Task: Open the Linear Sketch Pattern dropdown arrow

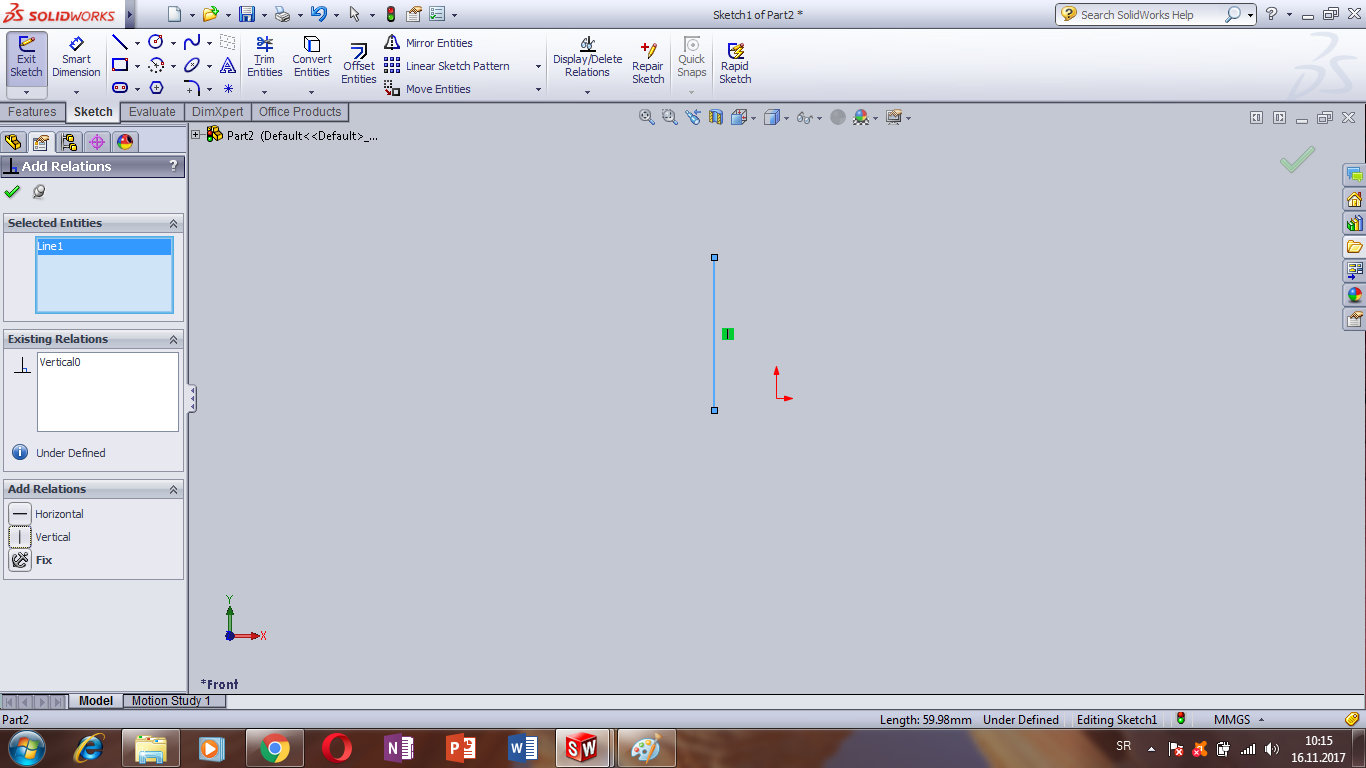Action: [538, 66]
